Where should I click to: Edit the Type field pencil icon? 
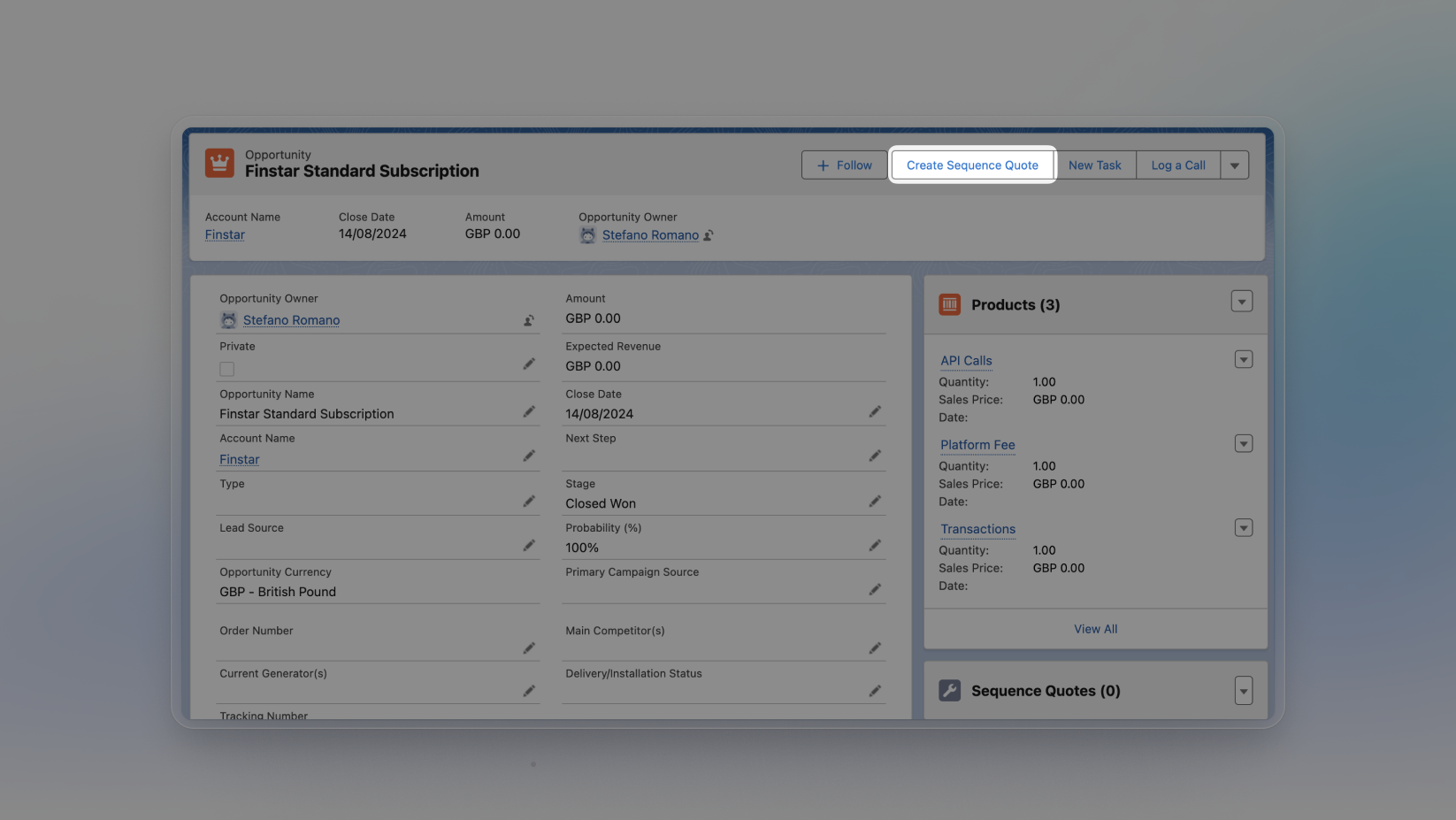click(529, 502)
